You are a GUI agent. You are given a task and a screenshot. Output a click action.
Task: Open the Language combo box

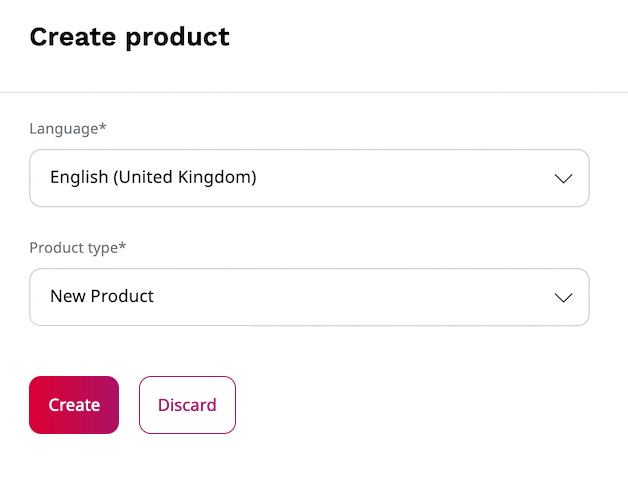click(309, 178)
